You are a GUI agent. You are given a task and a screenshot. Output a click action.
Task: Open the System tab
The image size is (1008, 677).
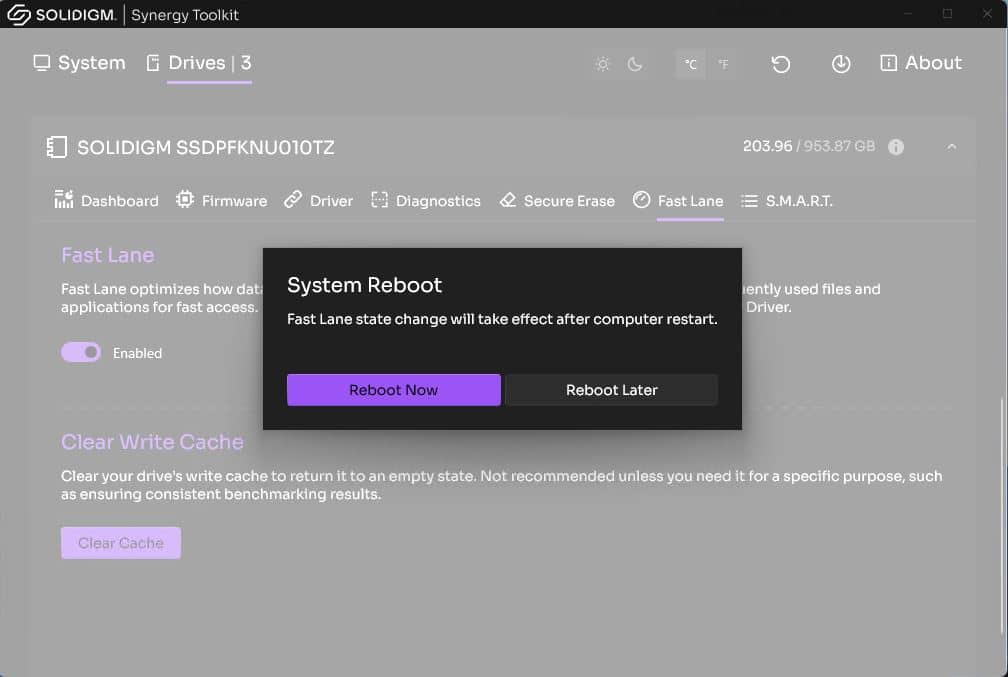pos(79,63)
